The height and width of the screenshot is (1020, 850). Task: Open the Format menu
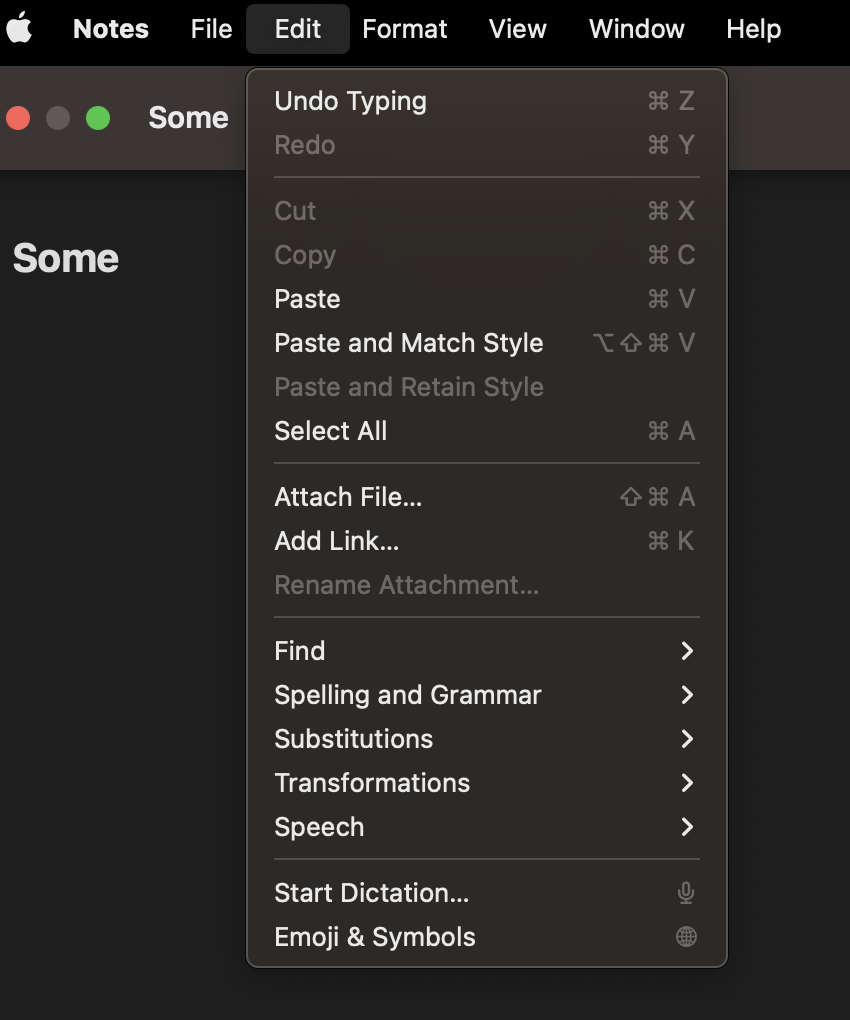point(405,29)
